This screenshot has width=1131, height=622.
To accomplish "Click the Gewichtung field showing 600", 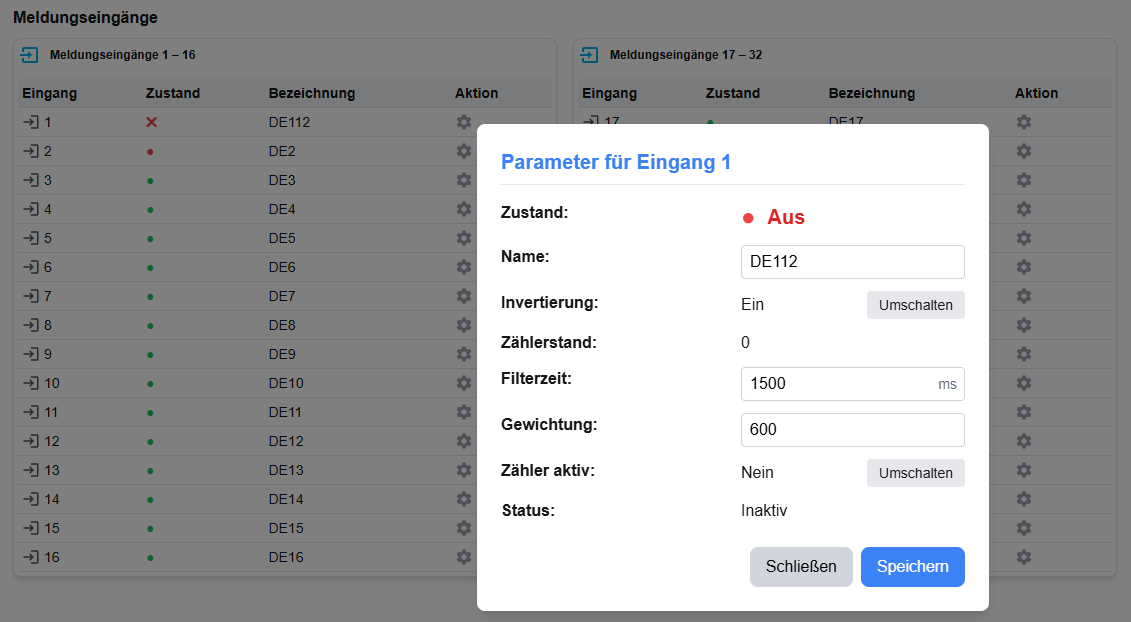I will [852, 430].
